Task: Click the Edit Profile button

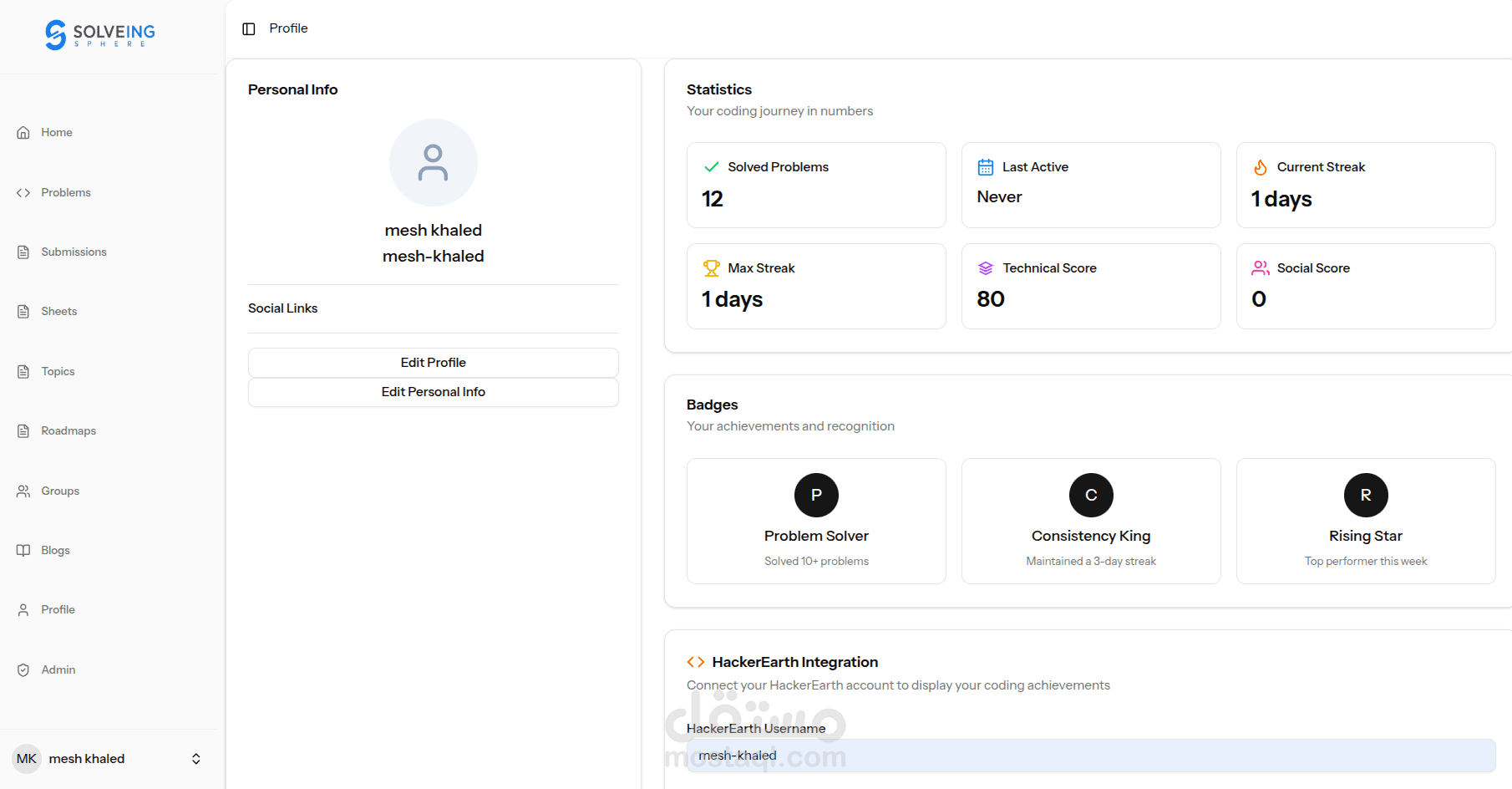Action: click(x=434, y=363)
